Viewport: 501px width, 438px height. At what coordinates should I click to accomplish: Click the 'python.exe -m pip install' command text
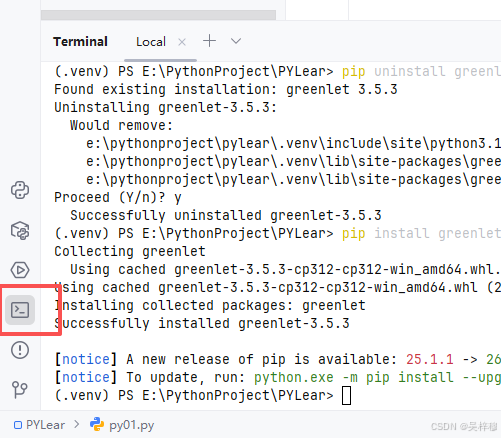[354, 377]
